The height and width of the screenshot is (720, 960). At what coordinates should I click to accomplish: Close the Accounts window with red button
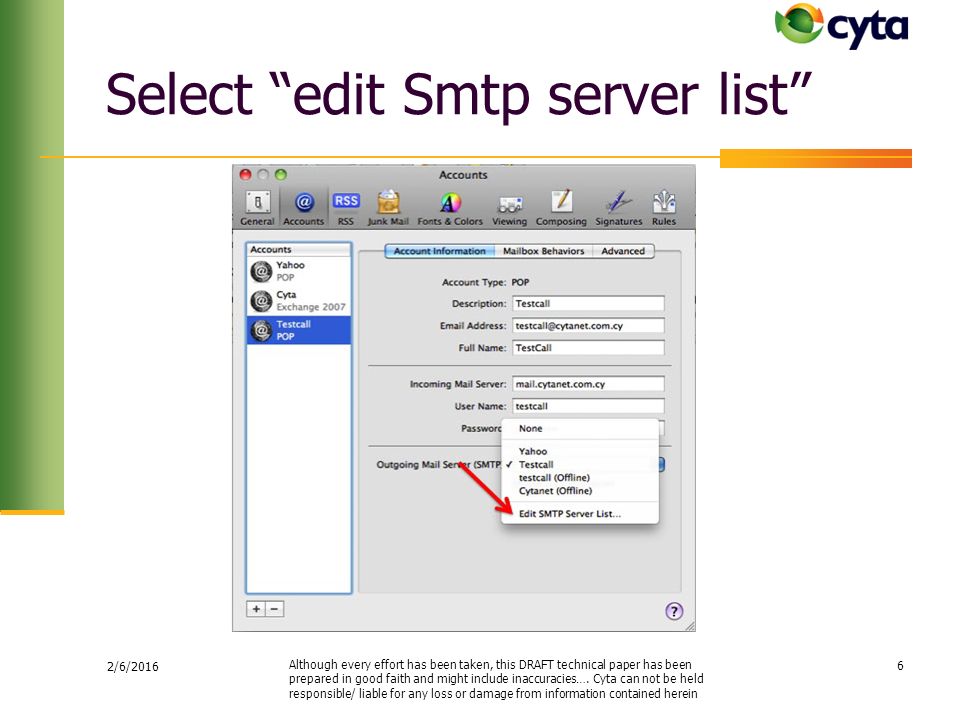pyautogui.click(x=246, y=175)
